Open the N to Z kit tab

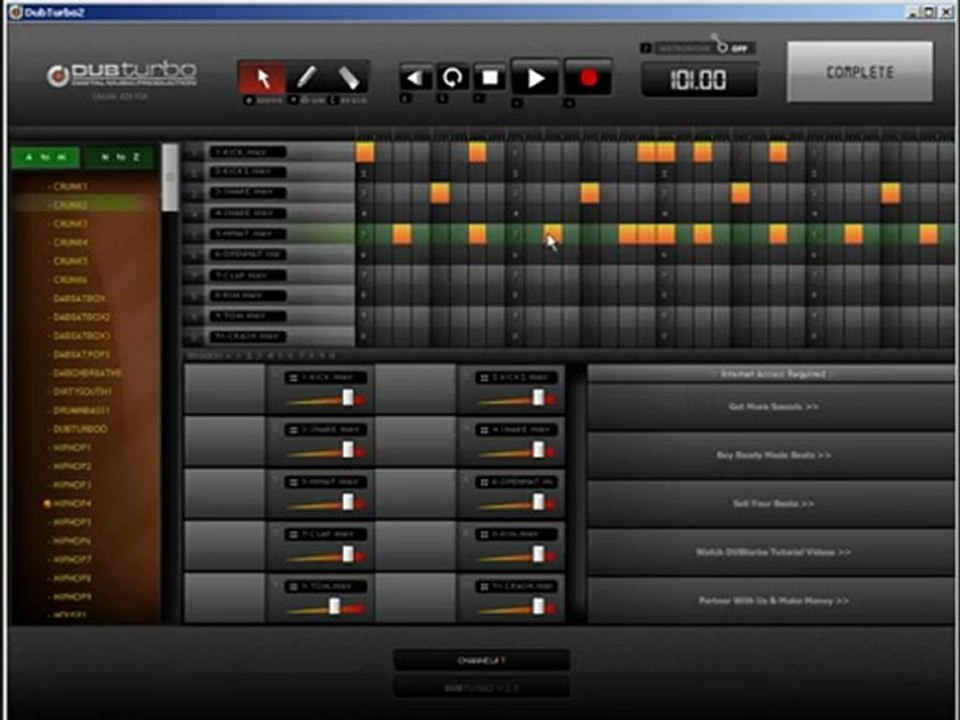[121, 157]
